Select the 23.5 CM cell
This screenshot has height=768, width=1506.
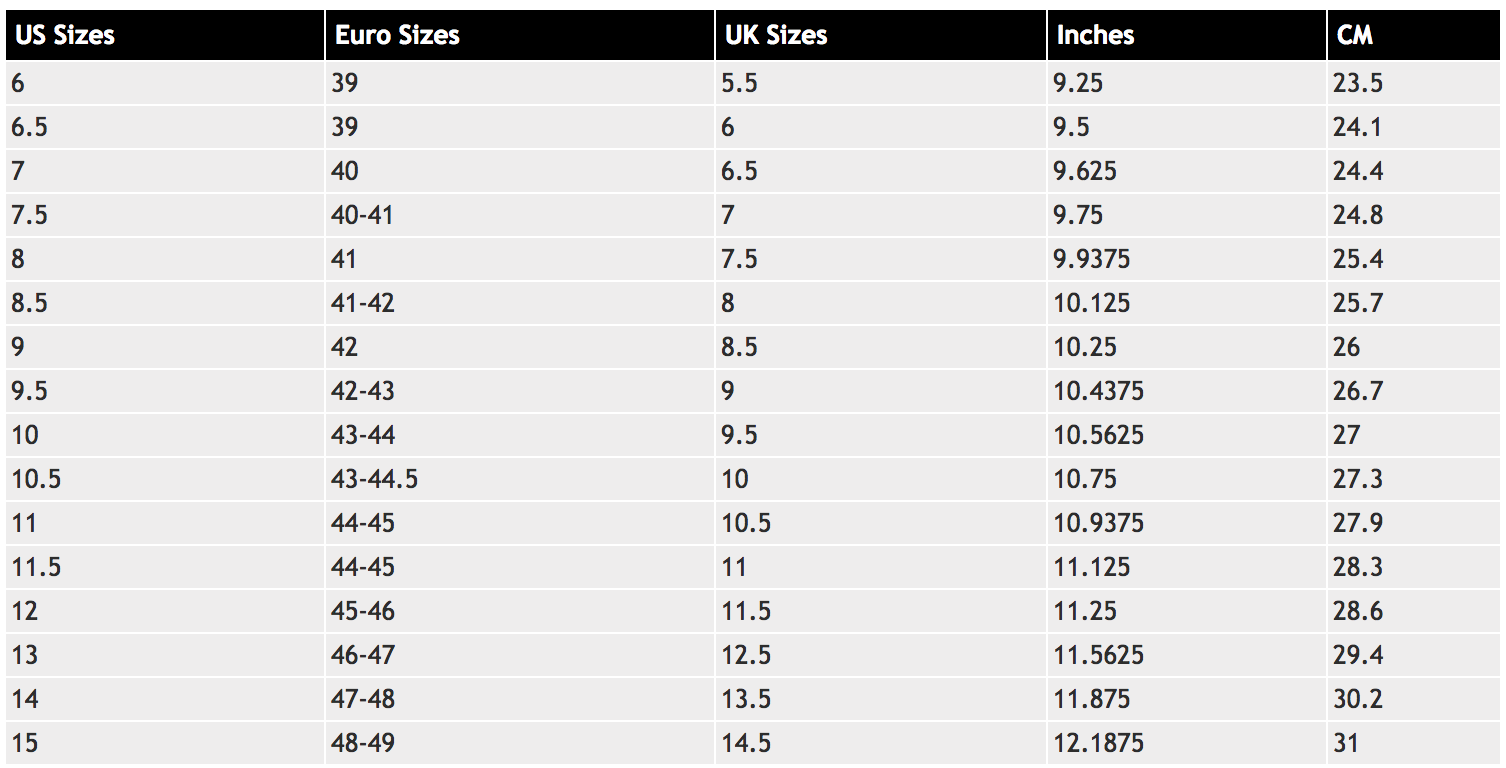coord(1357,83)
